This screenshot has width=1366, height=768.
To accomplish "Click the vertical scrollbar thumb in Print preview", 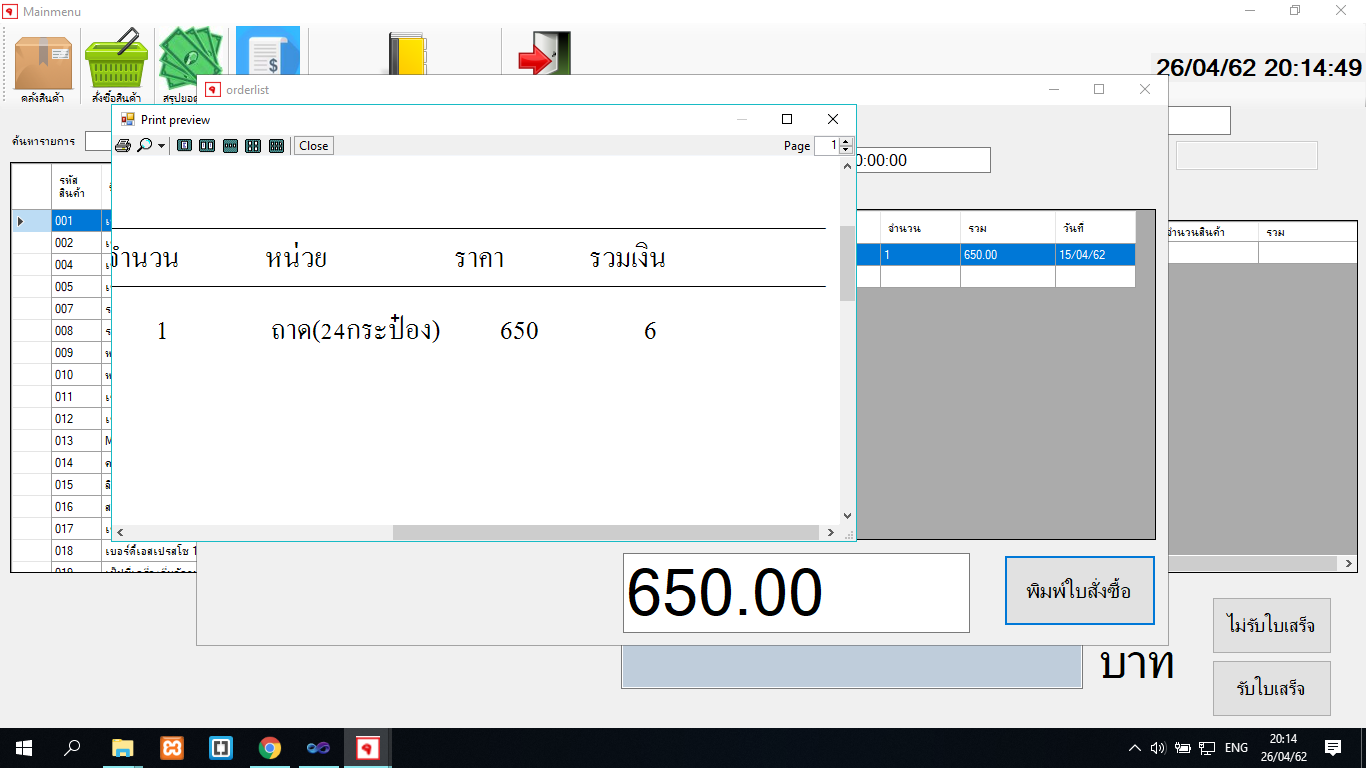I will click(848, 263).
